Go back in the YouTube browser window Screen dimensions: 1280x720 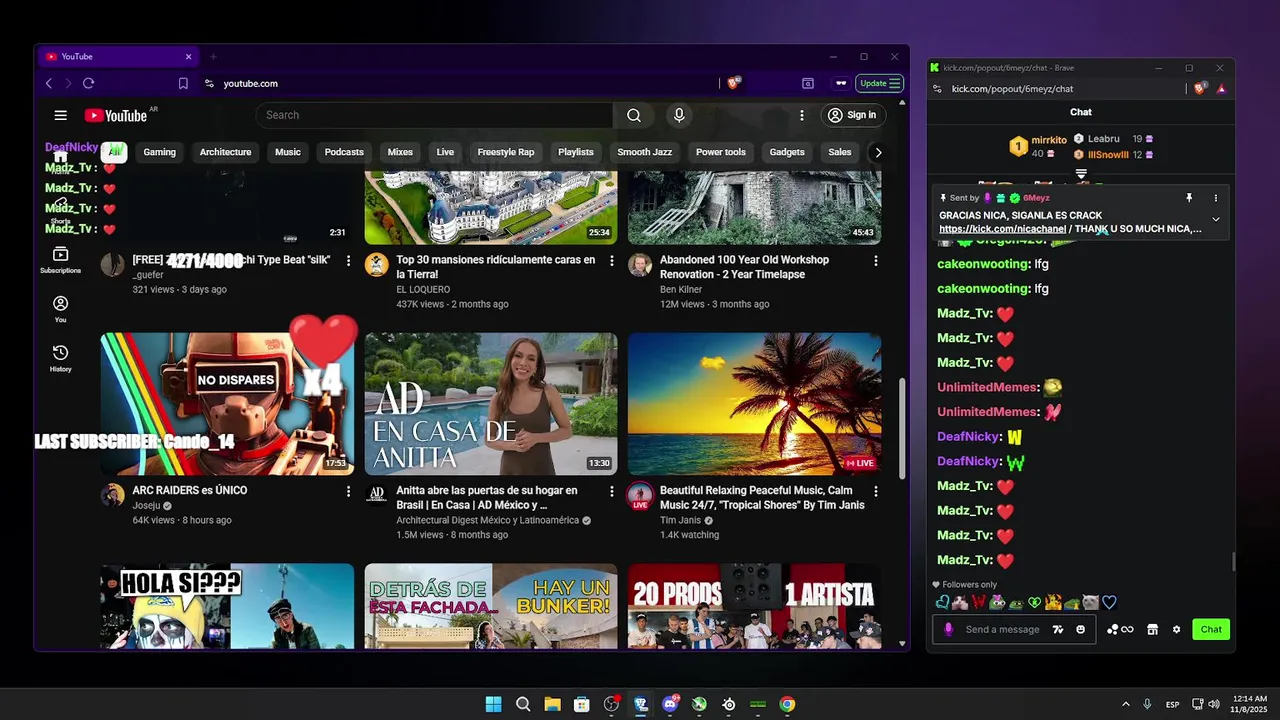coord(49,83)
